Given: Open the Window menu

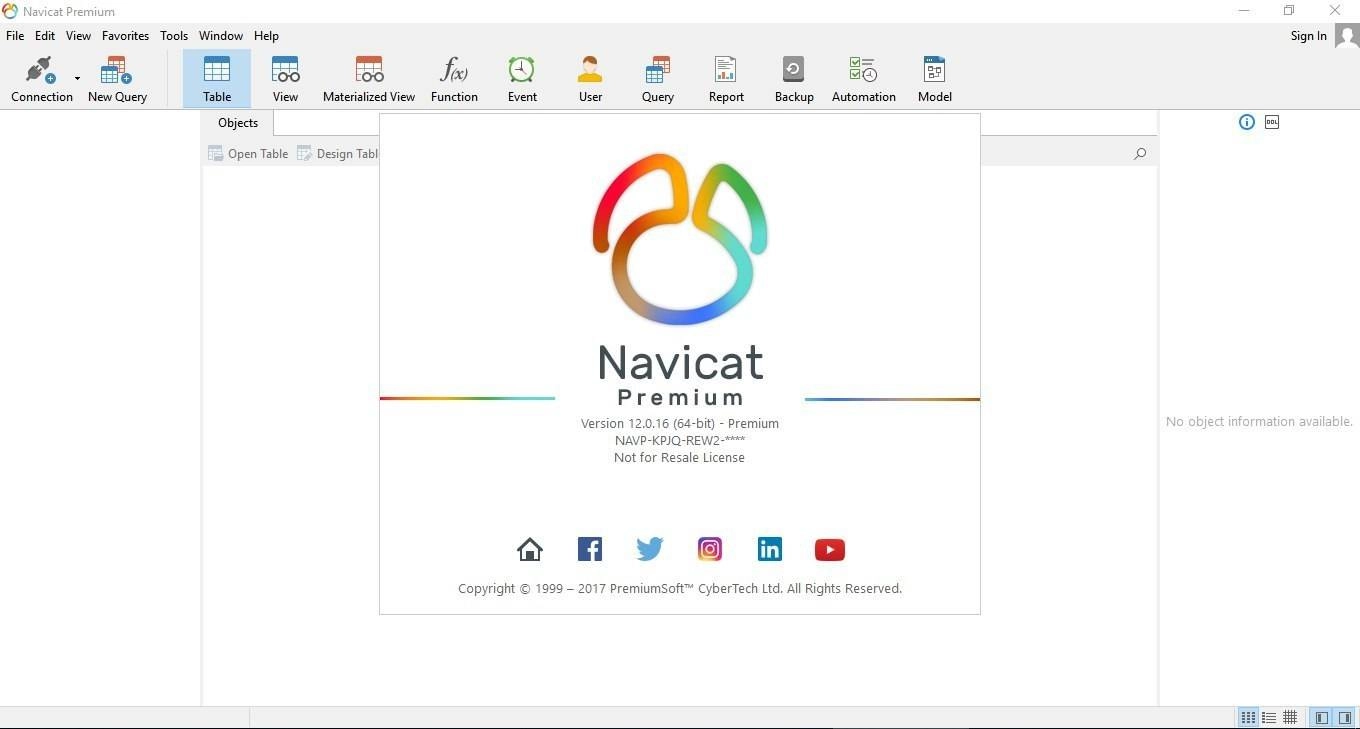Looking at the screenshot, I should coord(221,36).
